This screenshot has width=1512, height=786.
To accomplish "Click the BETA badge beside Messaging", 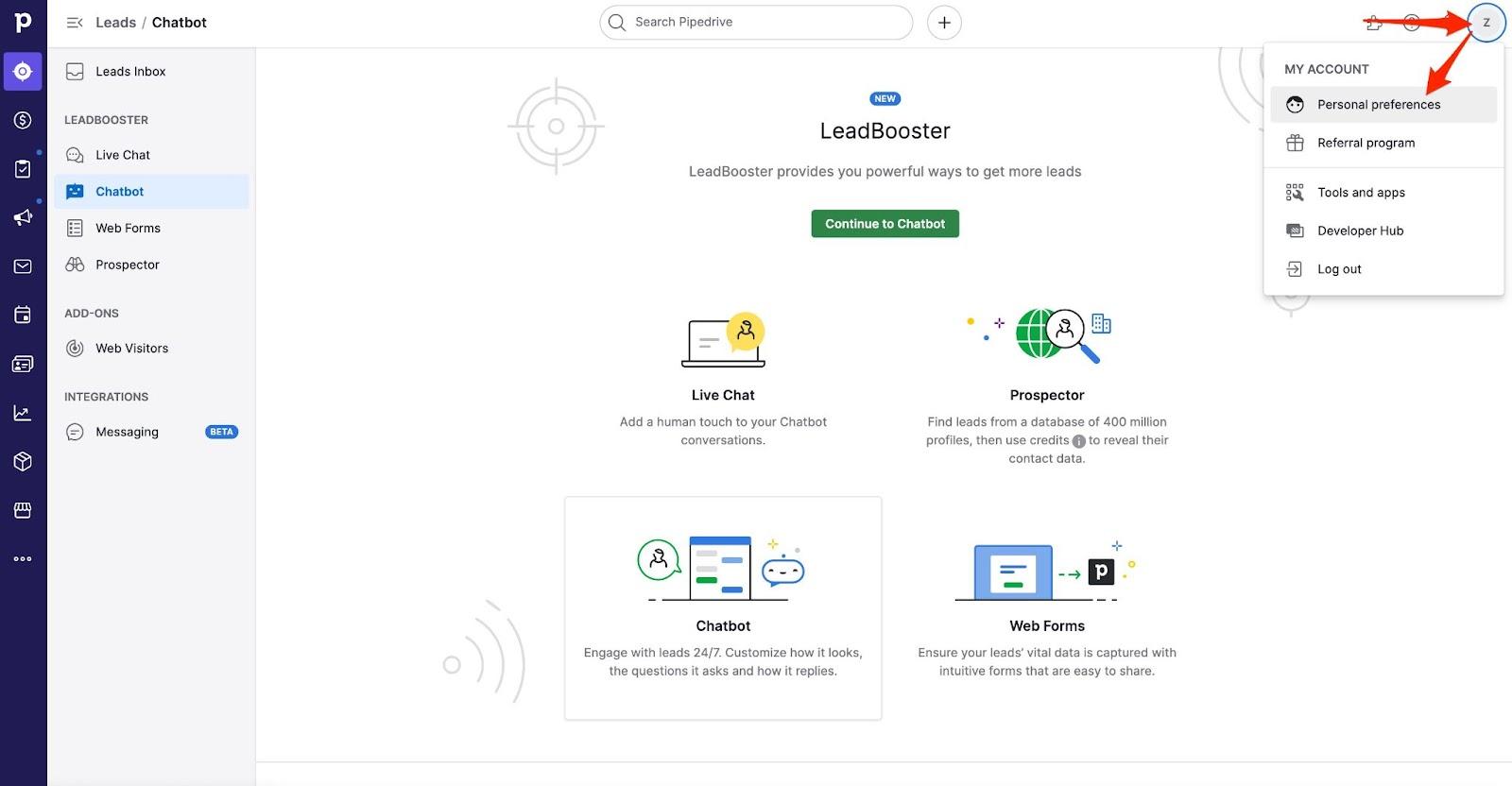I will tap(221, 433).
